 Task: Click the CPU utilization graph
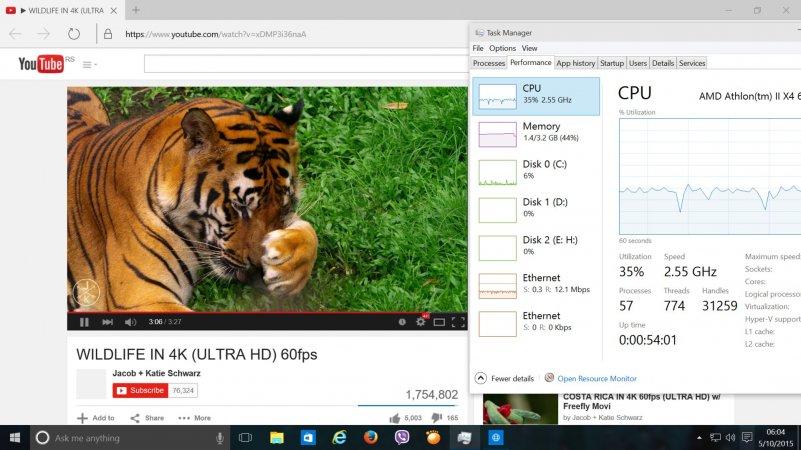click(710, 176)
